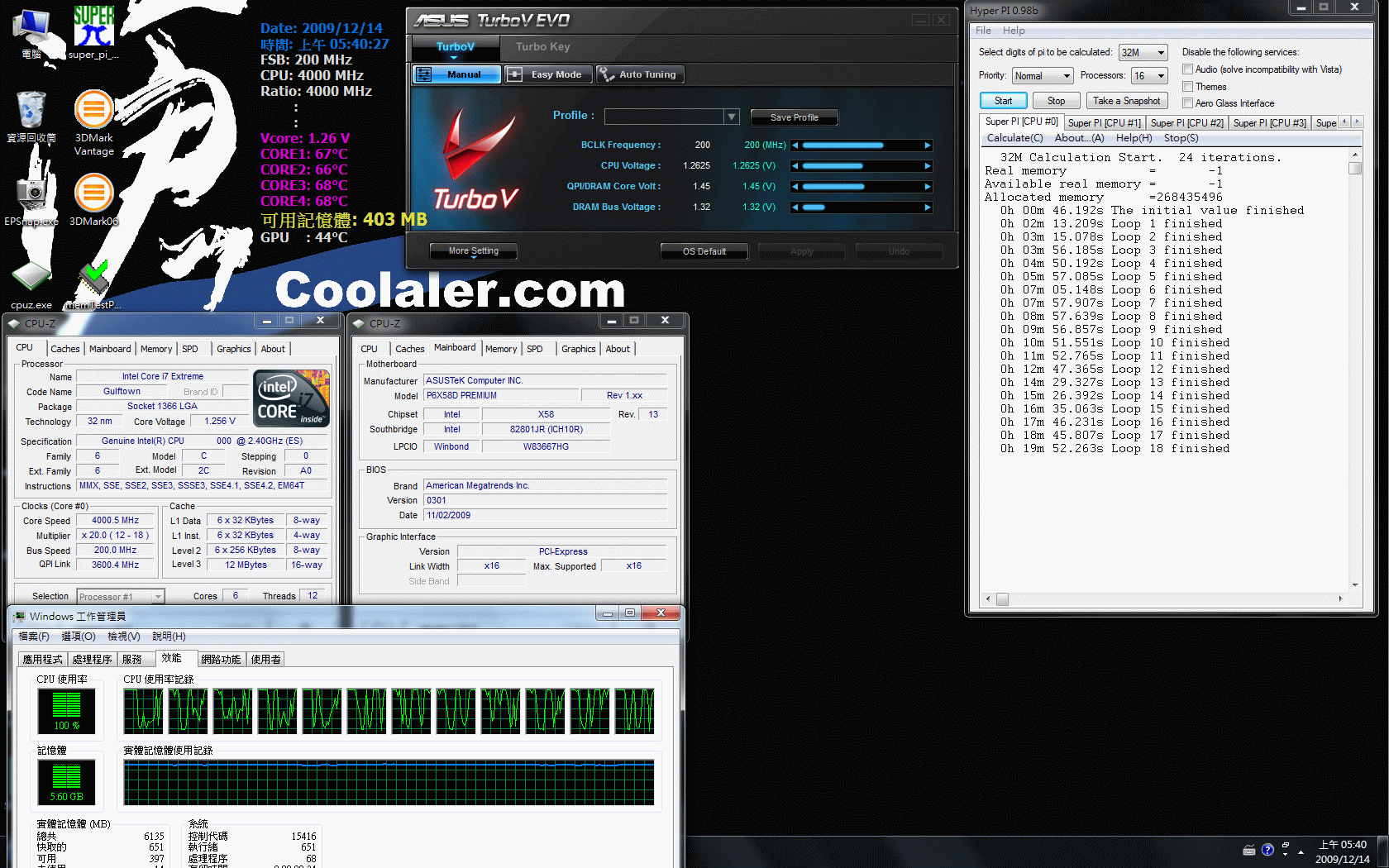The image size is (1389, 868).
Task: Select SPD tab in right CPU-Z window
Action: click(x=535, y=349)
